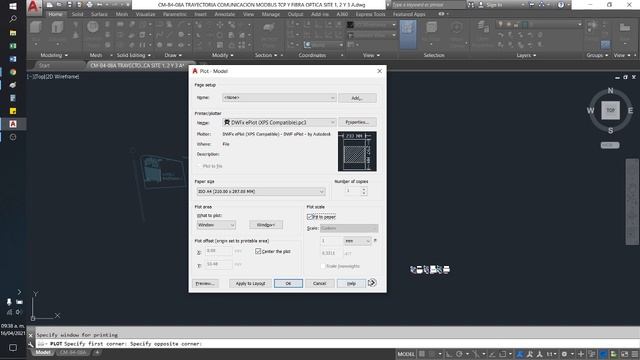Viewport: 640px width, 360px height.
Task: Click the E compass letter on ViewCube
Action: click(630, 111)
